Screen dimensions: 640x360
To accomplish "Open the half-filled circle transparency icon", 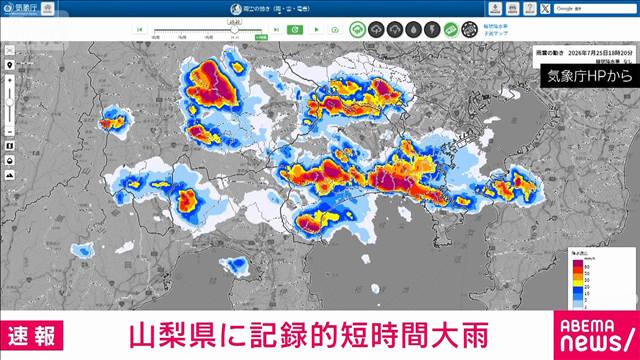I will click(10, 160).
